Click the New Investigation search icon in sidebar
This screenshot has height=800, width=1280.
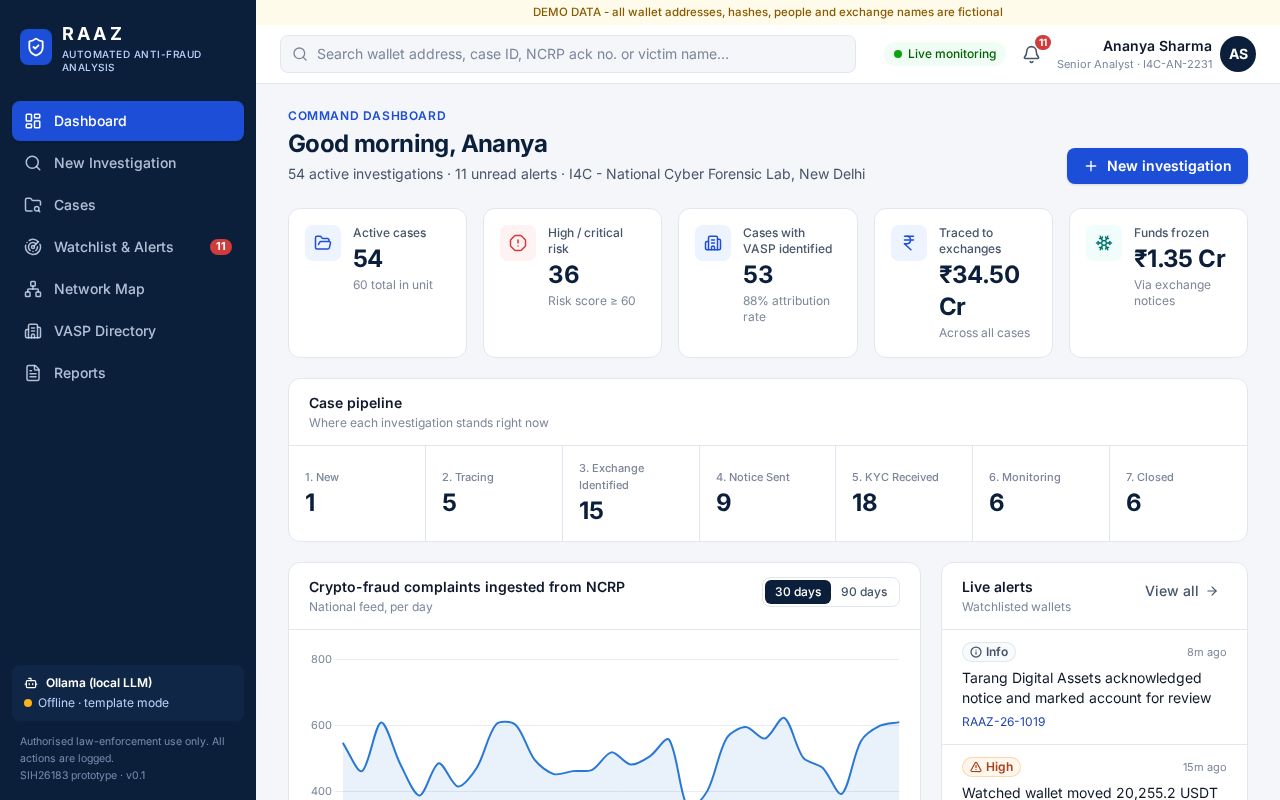point(33,163)
